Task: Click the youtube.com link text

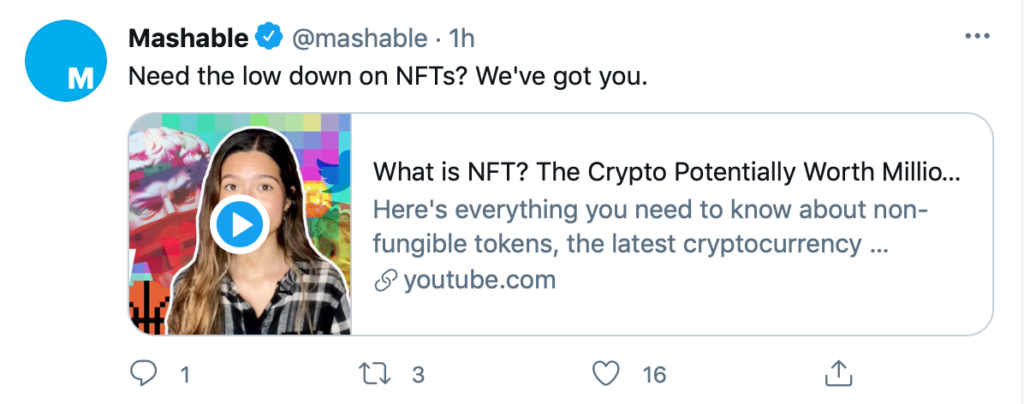Action: pos(479,280)
